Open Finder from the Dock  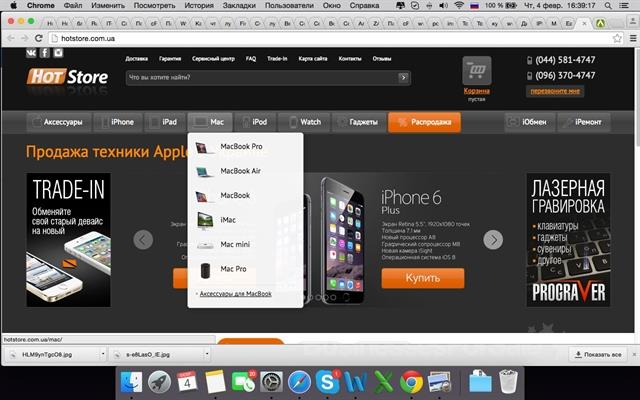coord(131,382)
